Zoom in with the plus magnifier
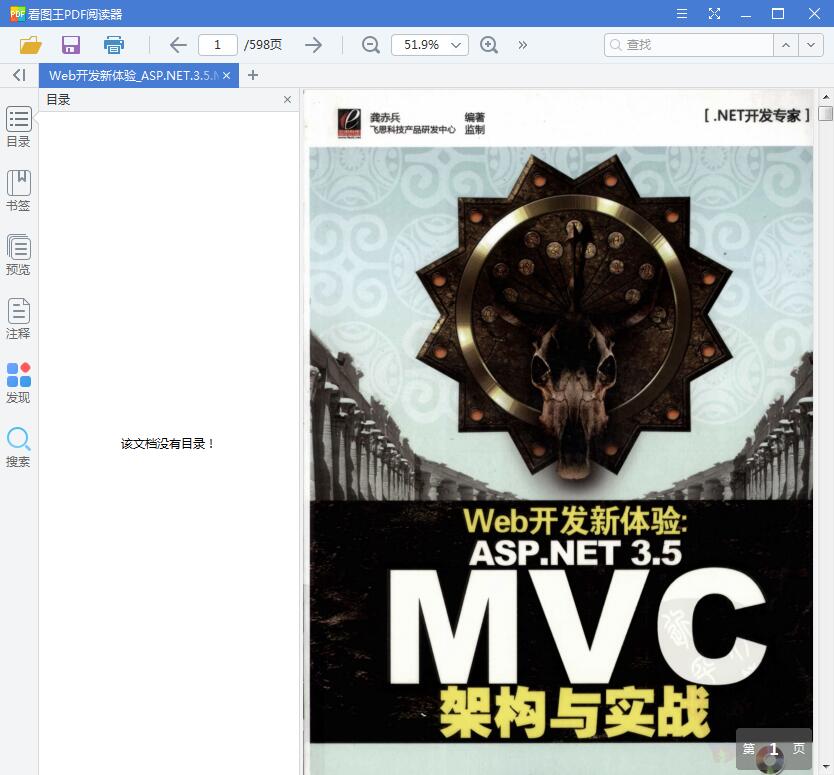 tap(488, 45)
